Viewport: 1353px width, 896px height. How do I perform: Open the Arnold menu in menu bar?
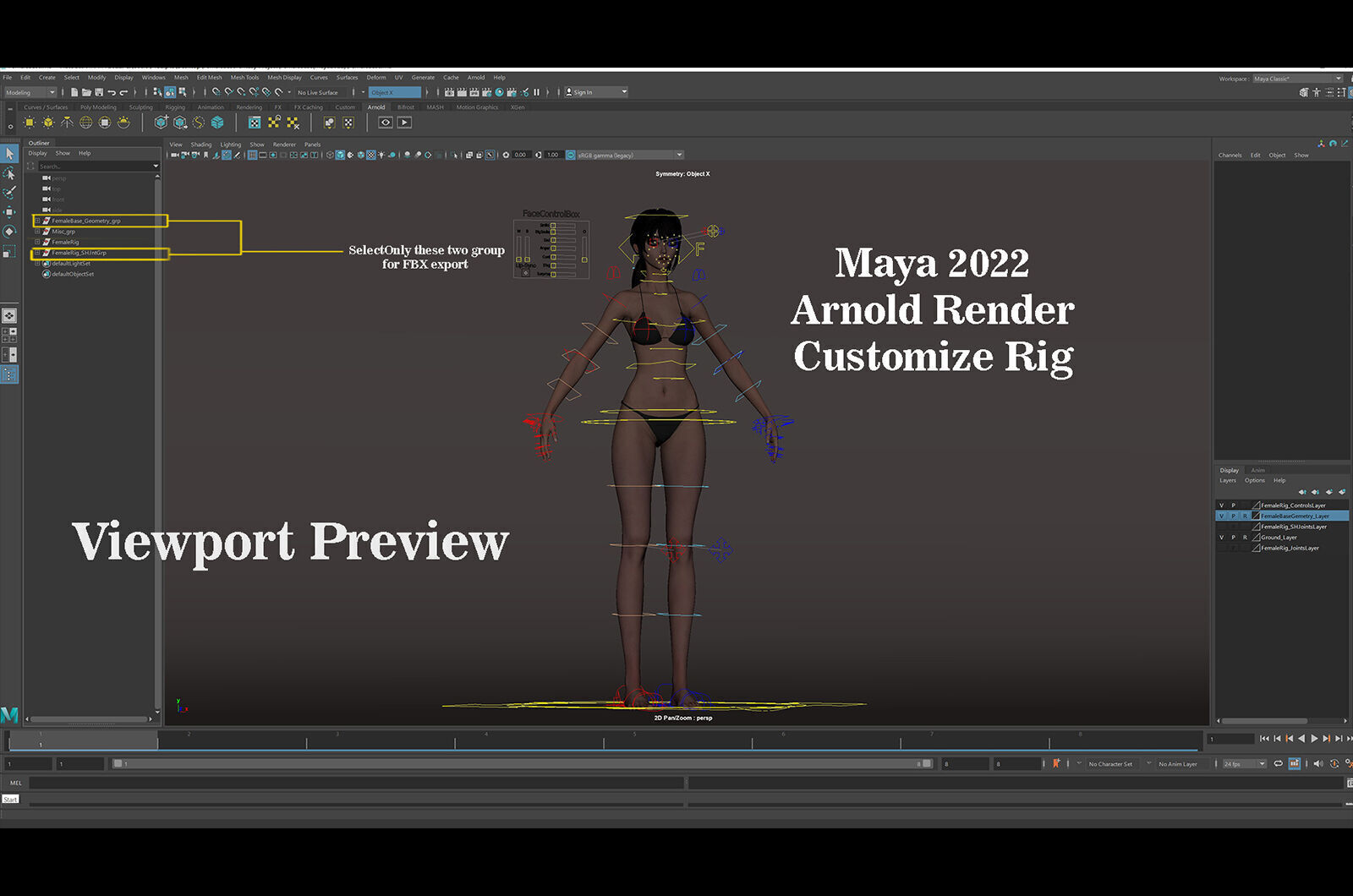pos(476,78)
